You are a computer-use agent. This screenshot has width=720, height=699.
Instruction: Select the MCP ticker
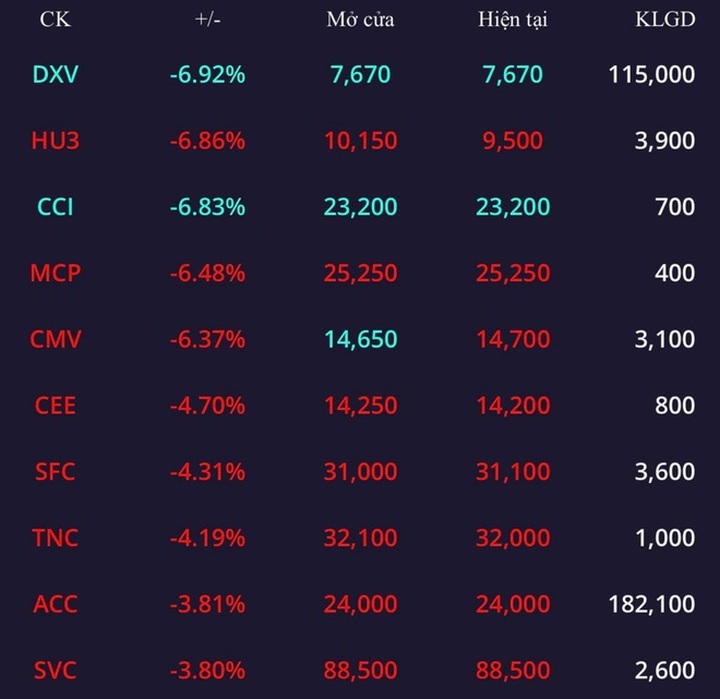point(55,273)
